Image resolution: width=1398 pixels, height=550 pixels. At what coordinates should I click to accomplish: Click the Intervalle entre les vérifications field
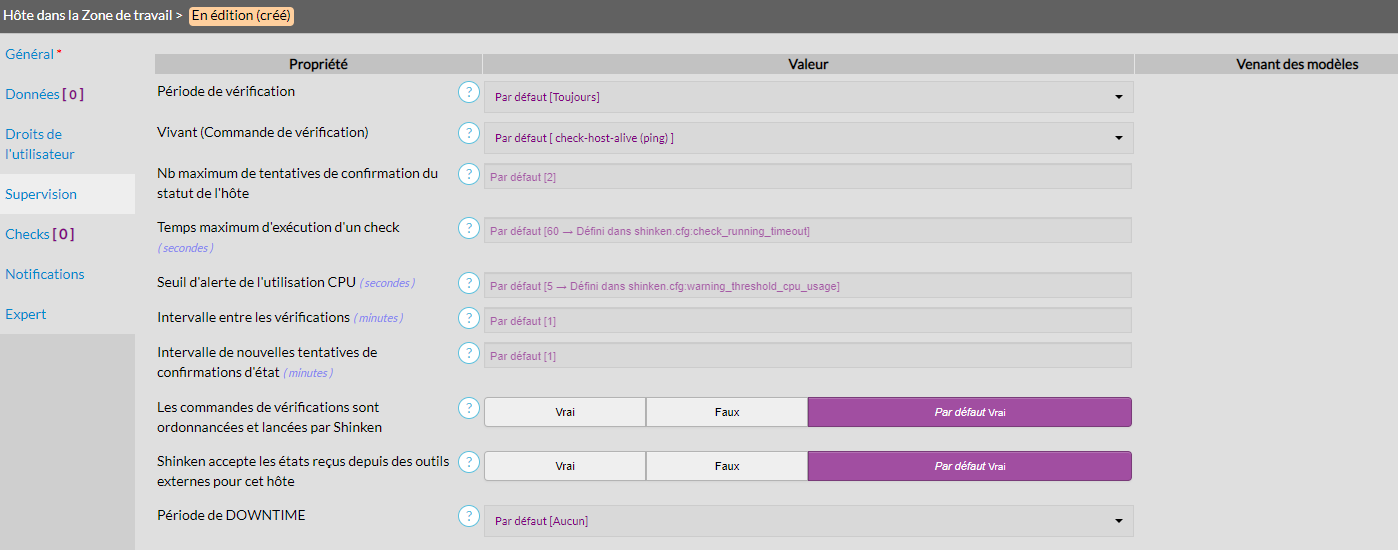pyautogui.click(x=807, y=321)
